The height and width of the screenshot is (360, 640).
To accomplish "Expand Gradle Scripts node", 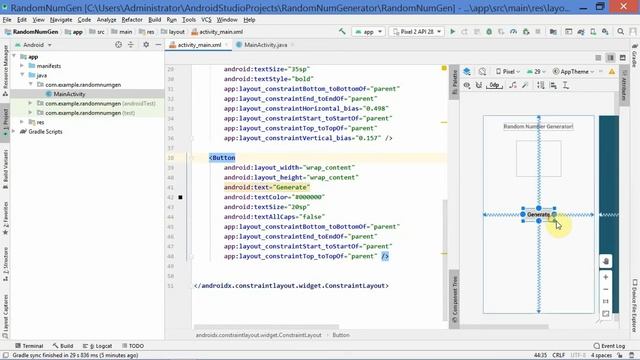I will click(14, 131).
